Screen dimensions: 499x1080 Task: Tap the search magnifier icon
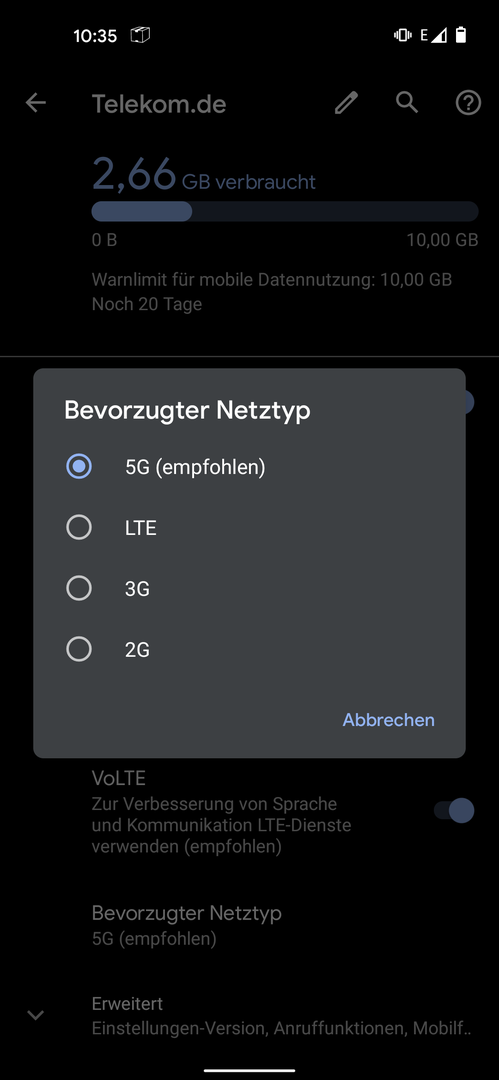click(x=407, y=103)
